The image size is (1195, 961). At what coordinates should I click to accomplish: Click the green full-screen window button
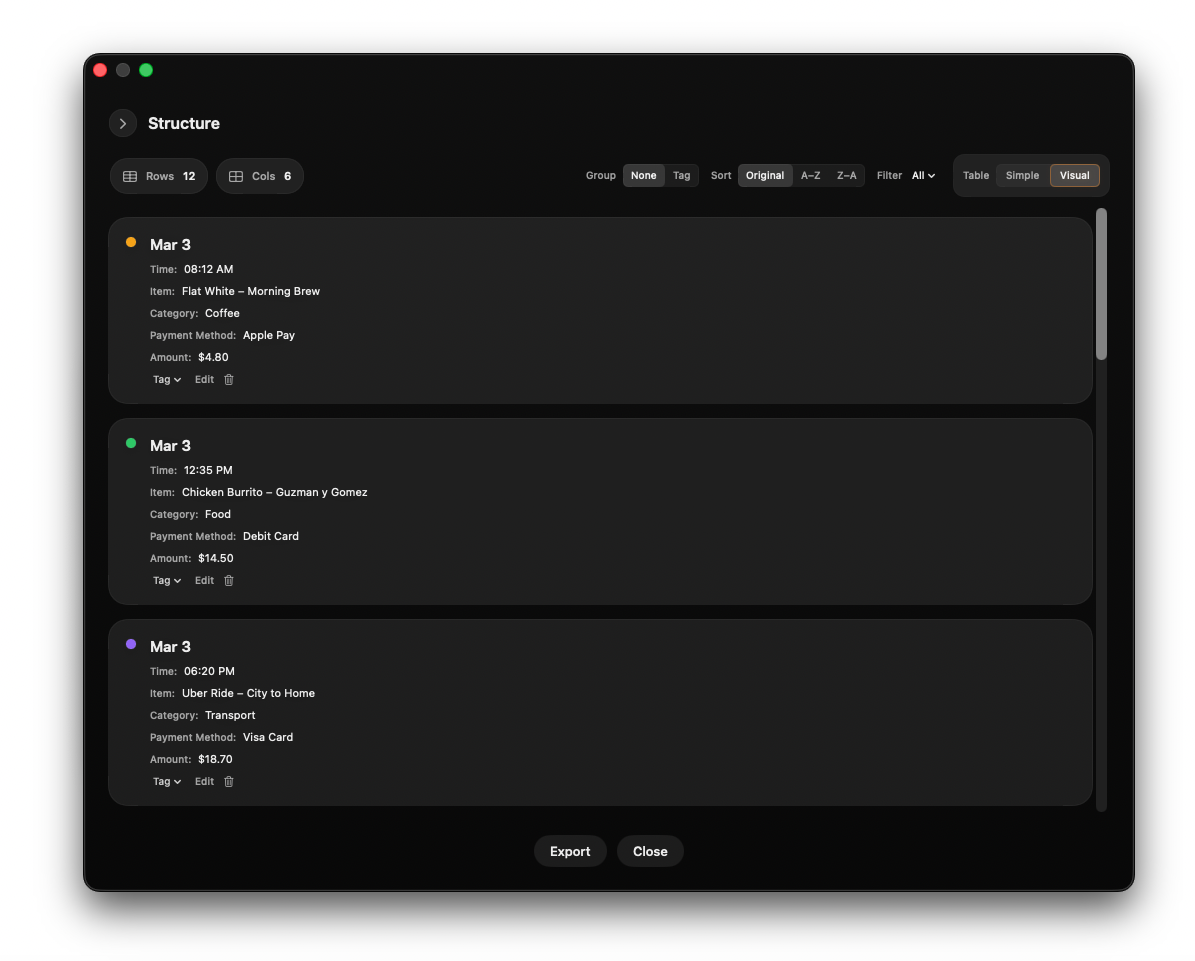point(146,70)
